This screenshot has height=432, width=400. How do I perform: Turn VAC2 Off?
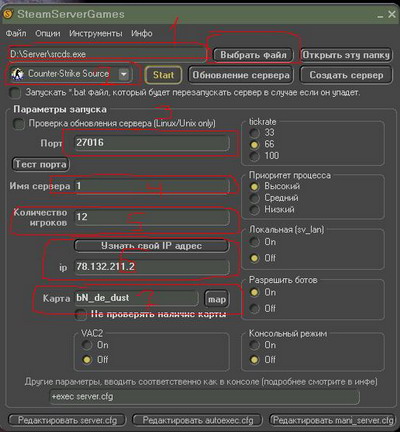87,360
